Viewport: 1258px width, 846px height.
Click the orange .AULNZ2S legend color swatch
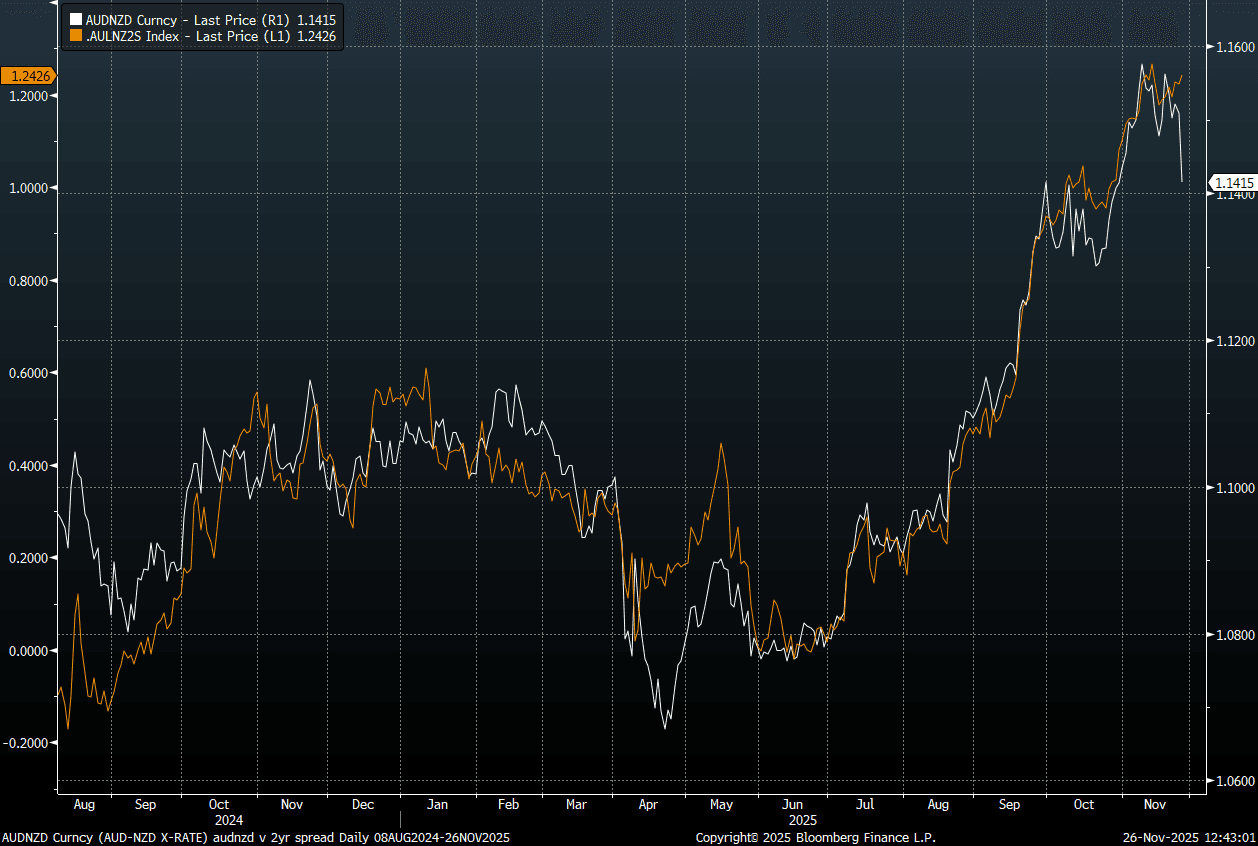coord(77,36)
